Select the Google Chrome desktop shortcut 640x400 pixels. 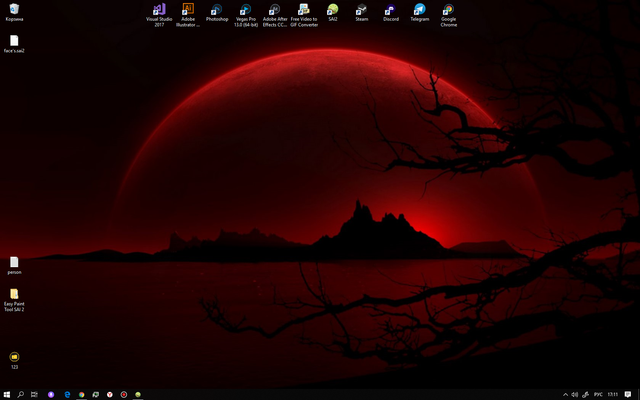point(449,15)
